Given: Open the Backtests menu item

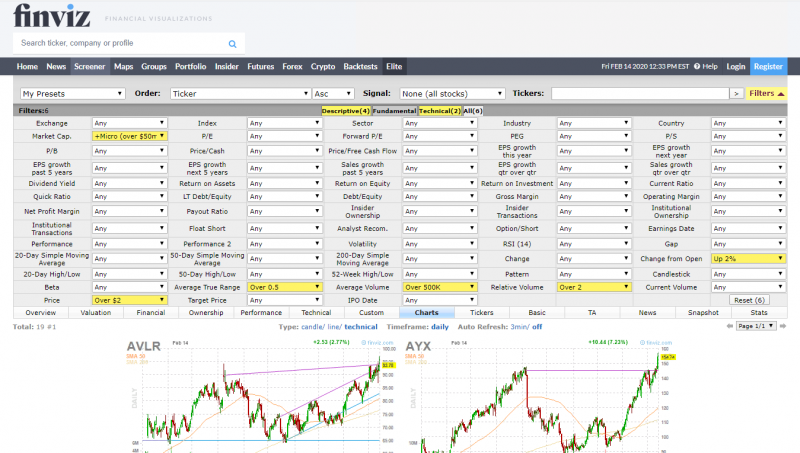Looking at the screenshot, I should click(x=360, y=66).
